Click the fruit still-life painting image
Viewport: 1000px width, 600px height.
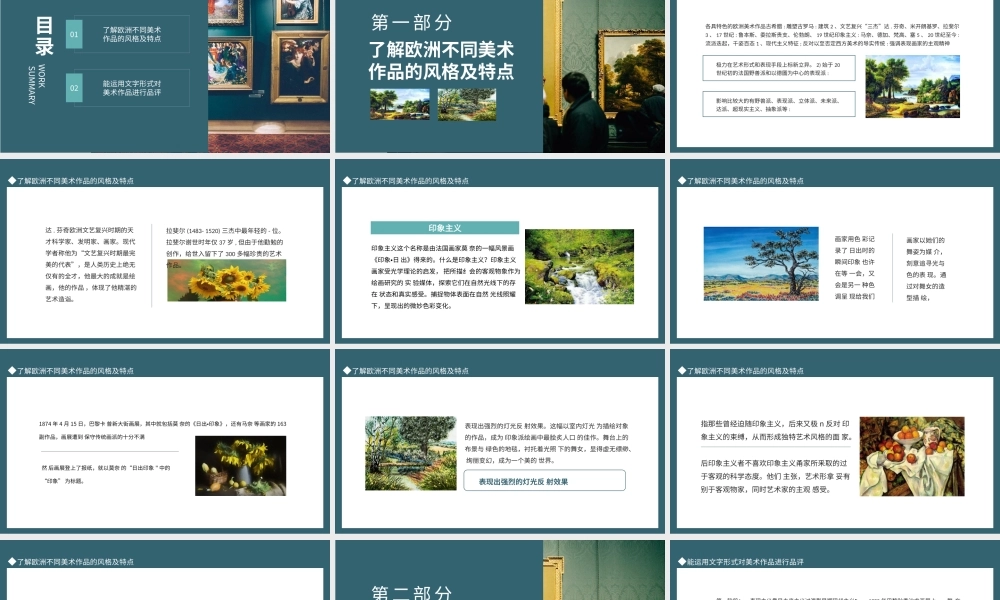coord(912,457)
